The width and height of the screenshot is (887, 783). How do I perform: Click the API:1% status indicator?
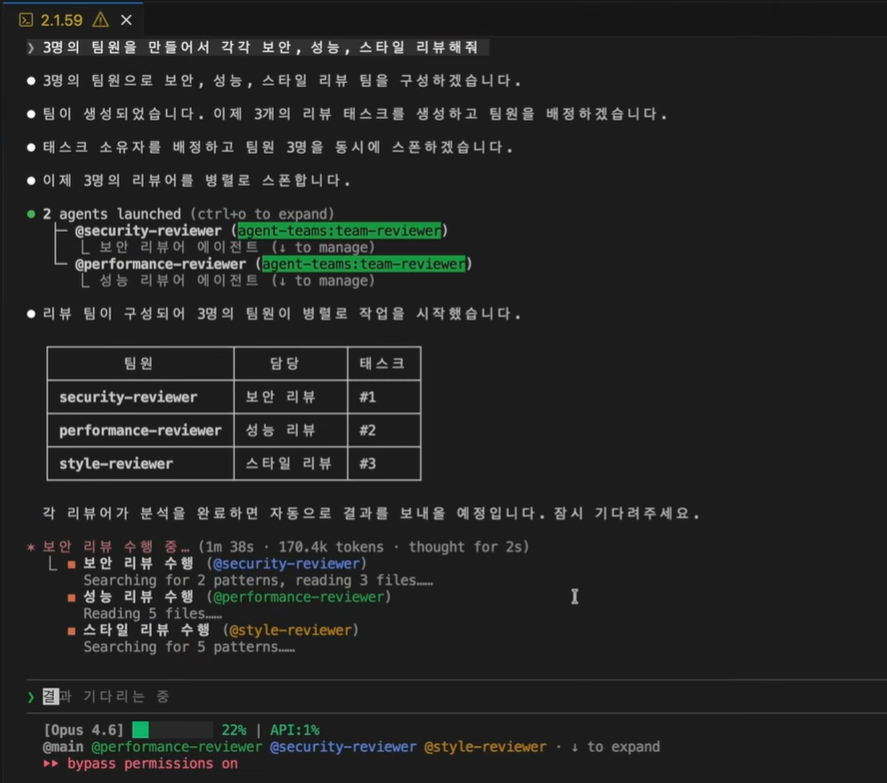click(295, 730)
